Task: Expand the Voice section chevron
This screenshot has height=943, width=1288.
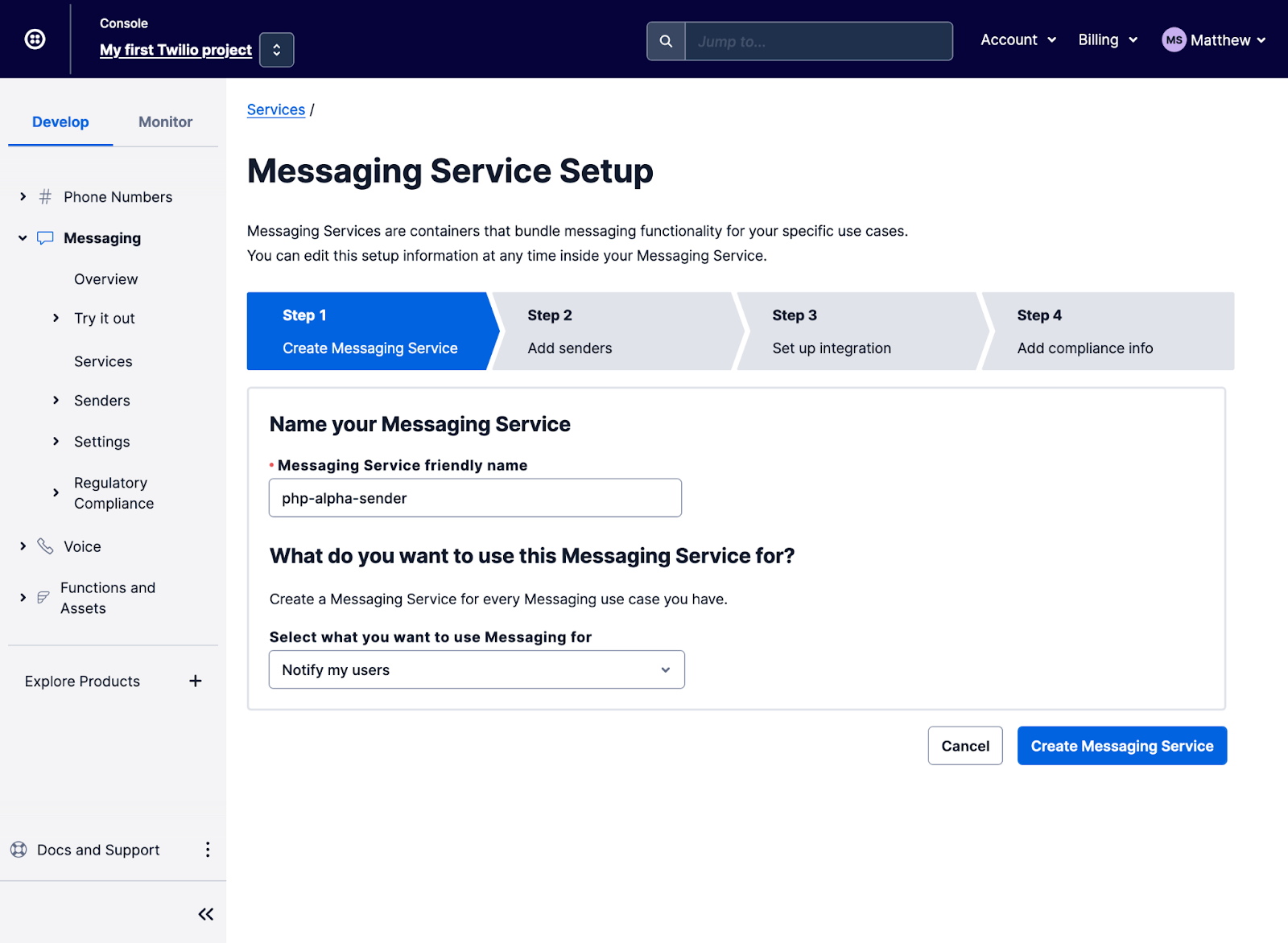Action: coord(23,546)
